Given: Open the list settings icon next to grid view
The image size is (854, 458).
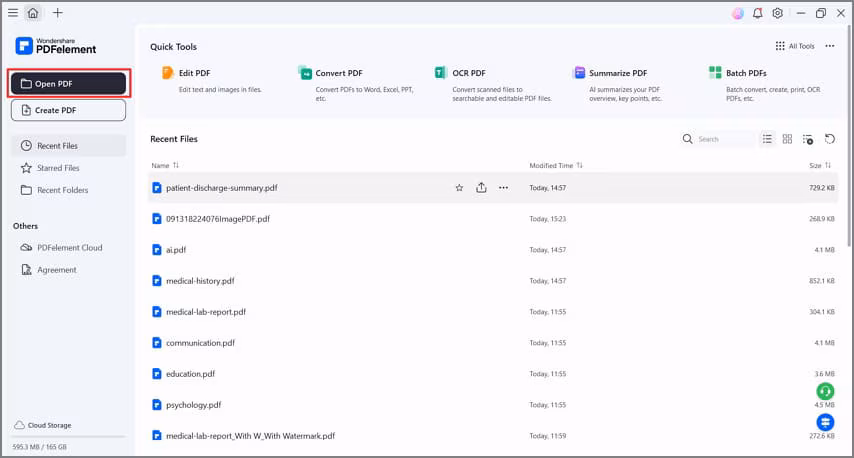Looking at the screenshot, I should click(808, 139).
